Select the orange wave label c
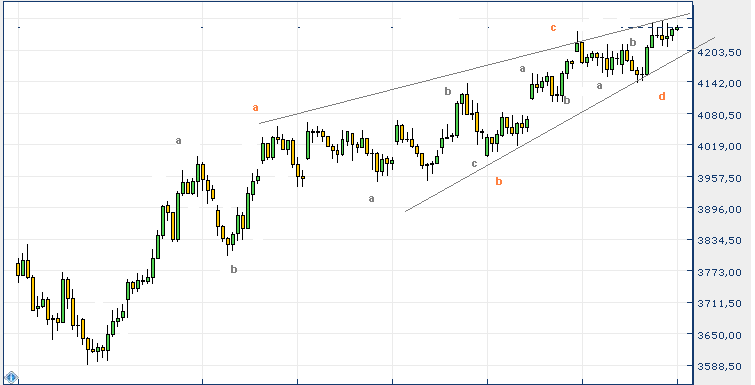Viewport: 755px width, 385px height. (553, 28)
